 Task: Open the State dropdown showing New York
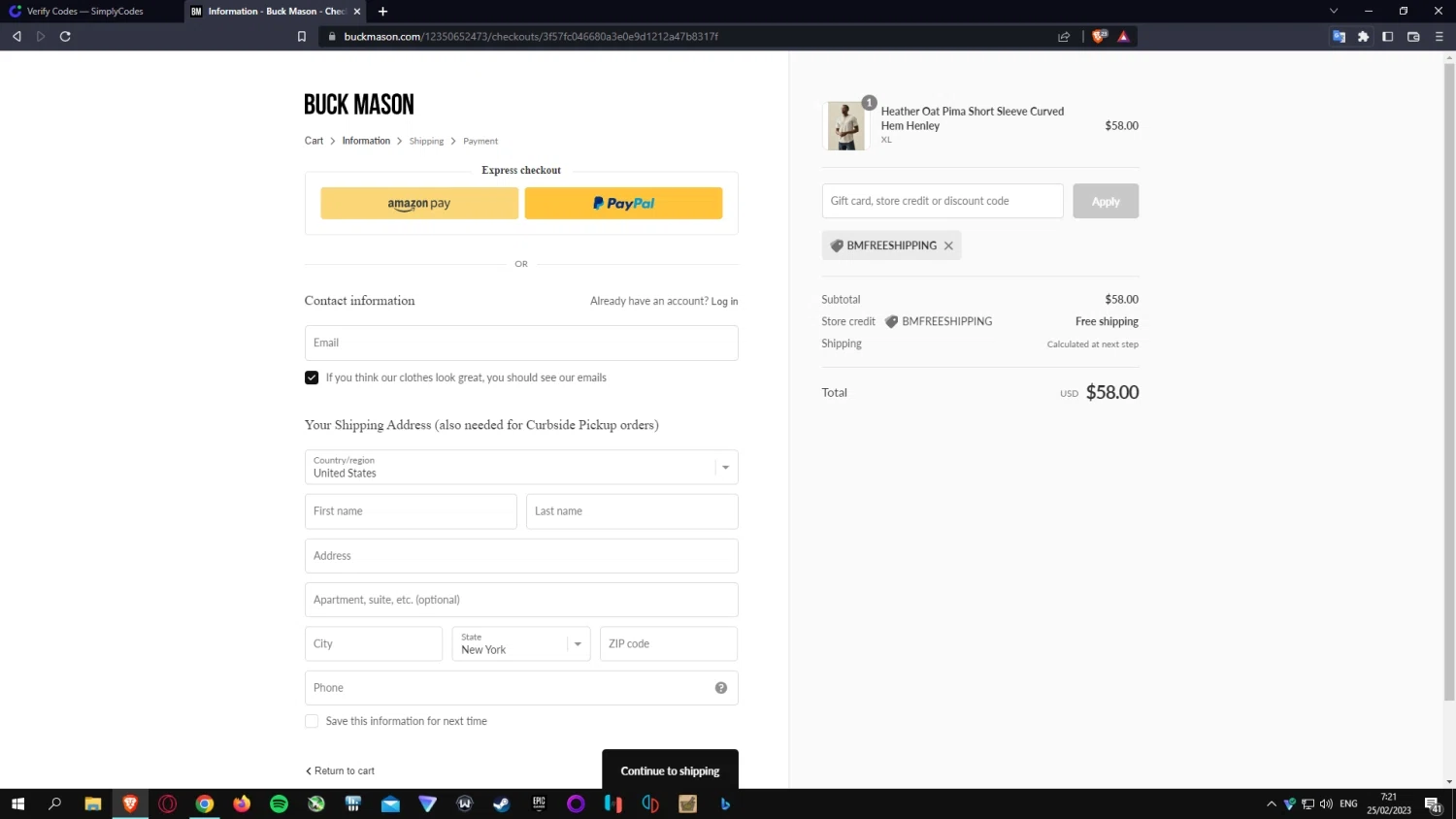521,644
